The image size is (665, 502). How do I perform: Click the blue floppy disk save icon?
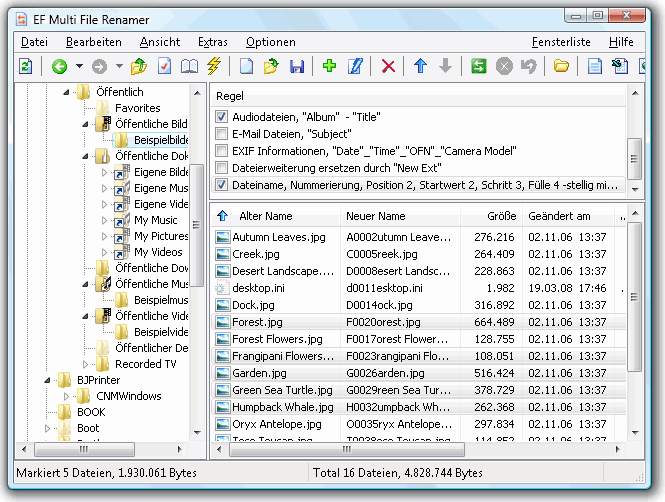pos(296,67)
